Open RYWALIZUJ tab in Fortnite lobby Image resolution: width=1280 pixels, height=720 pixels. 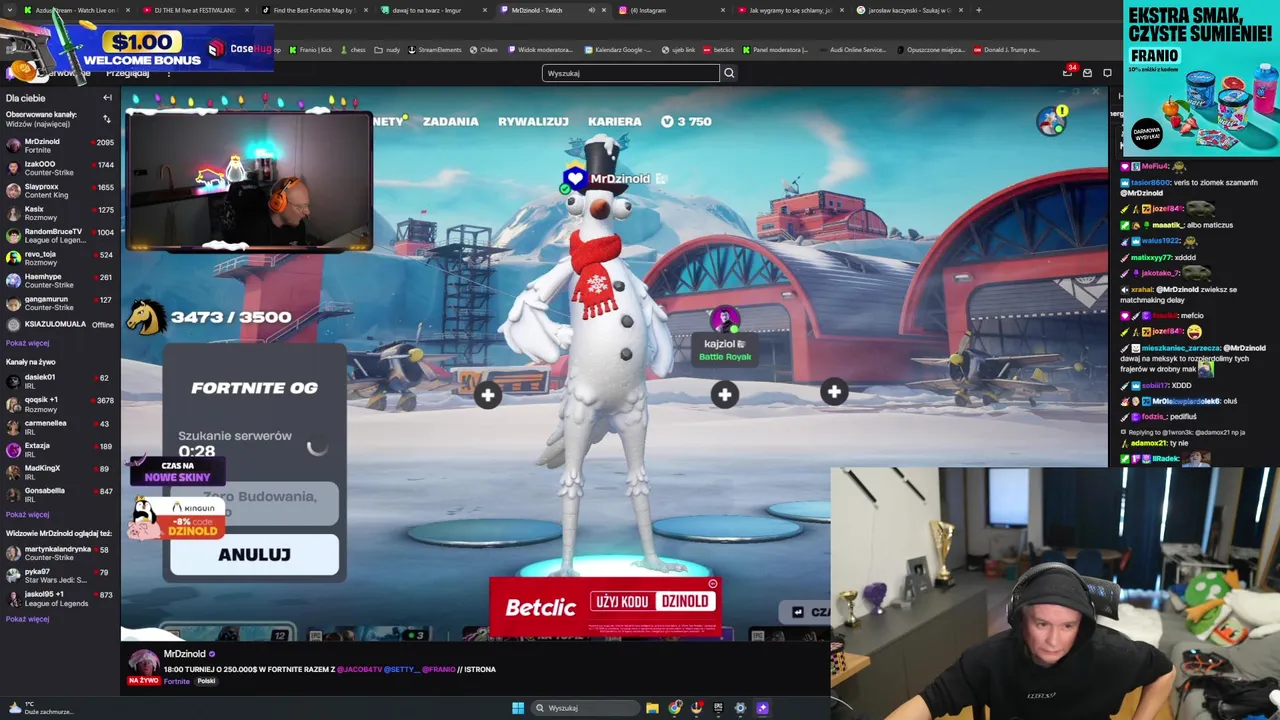(x=533, y=121)
